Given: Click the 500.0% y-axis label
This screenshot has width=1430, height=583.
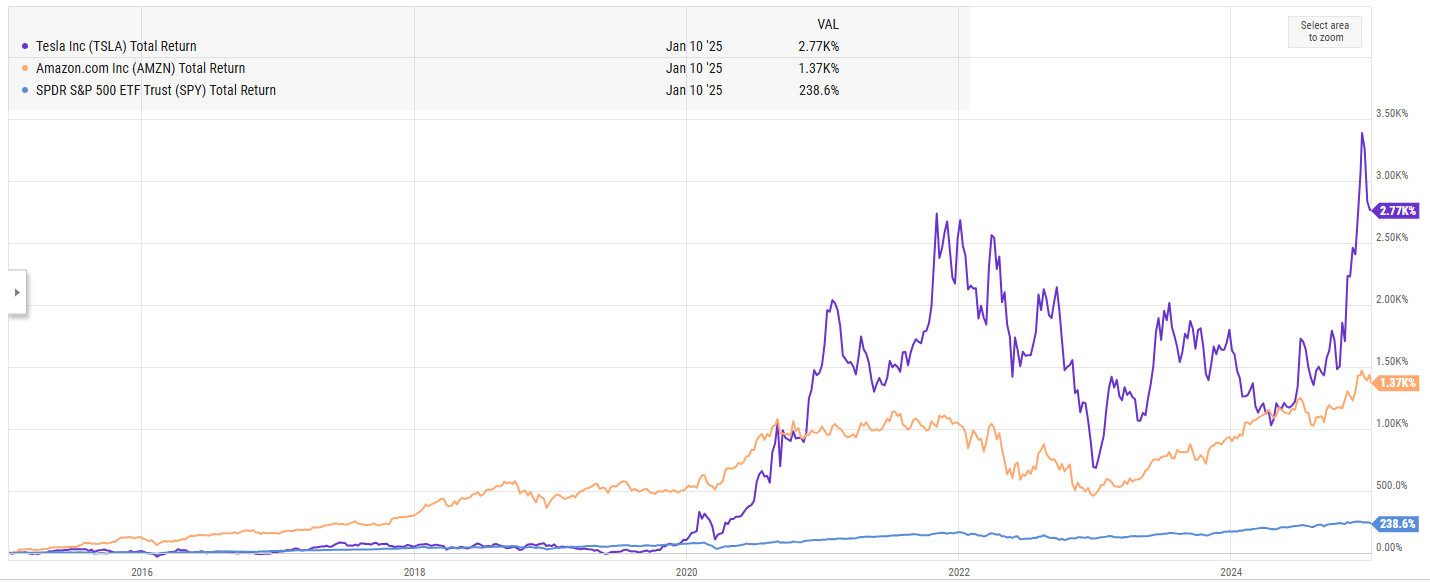Looking at the screenshot, I should [x=1392, y=485].
